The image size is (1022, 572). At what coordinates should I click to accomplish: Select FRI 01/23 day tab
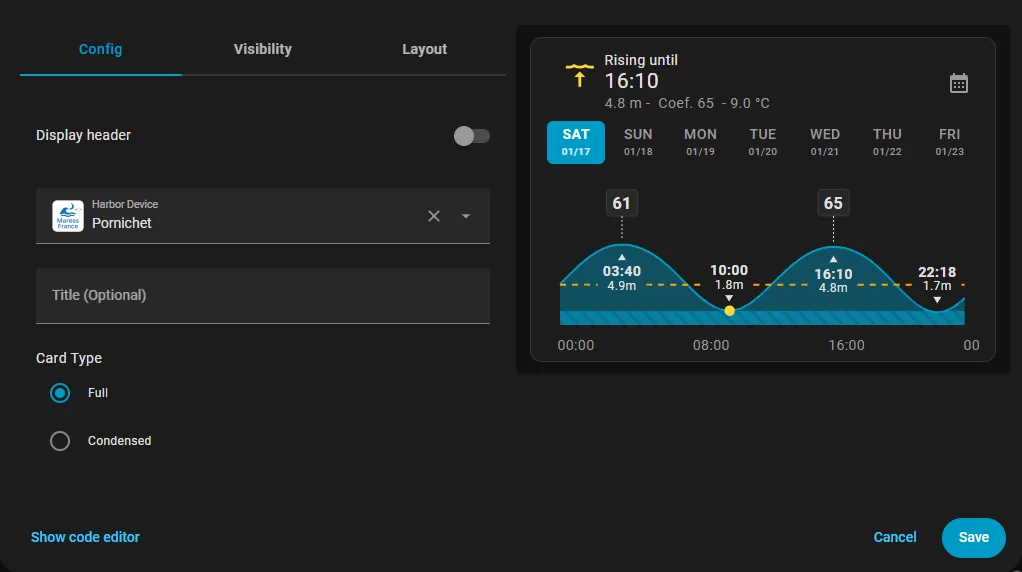click(950, 142)
